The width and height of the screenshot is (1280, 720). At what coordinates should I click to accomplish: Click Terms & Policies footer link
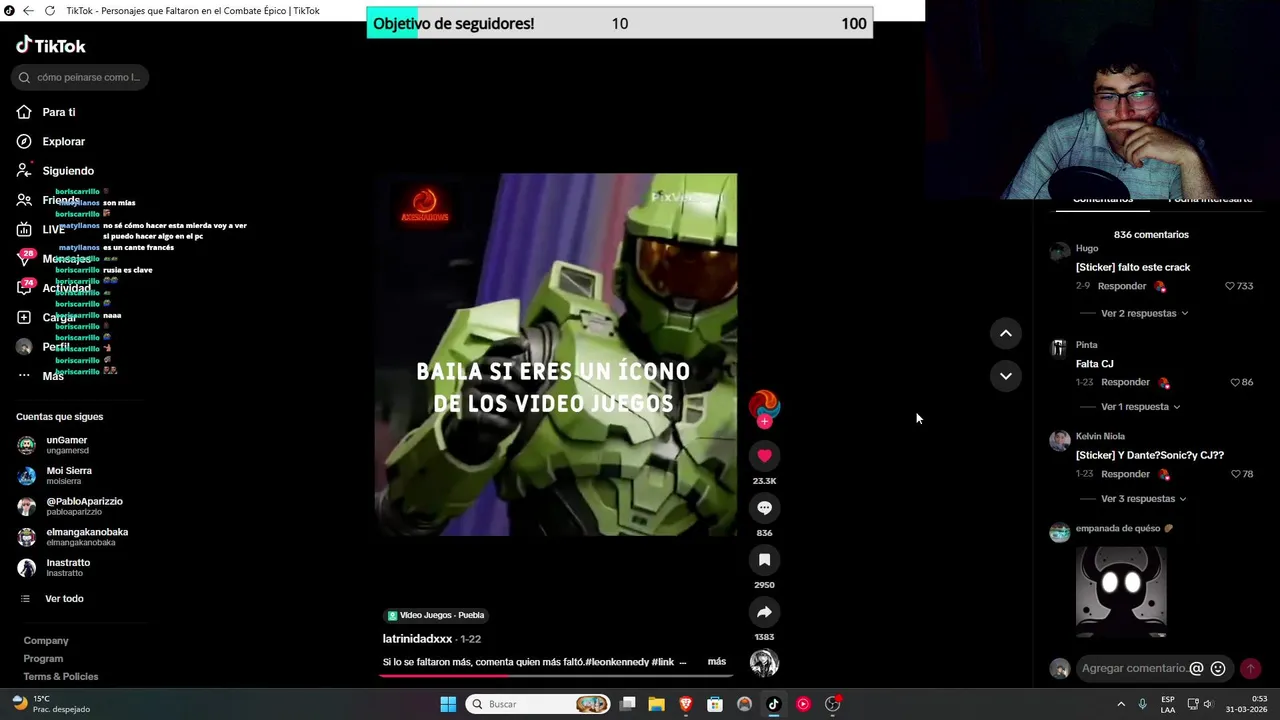coord(60,676)
